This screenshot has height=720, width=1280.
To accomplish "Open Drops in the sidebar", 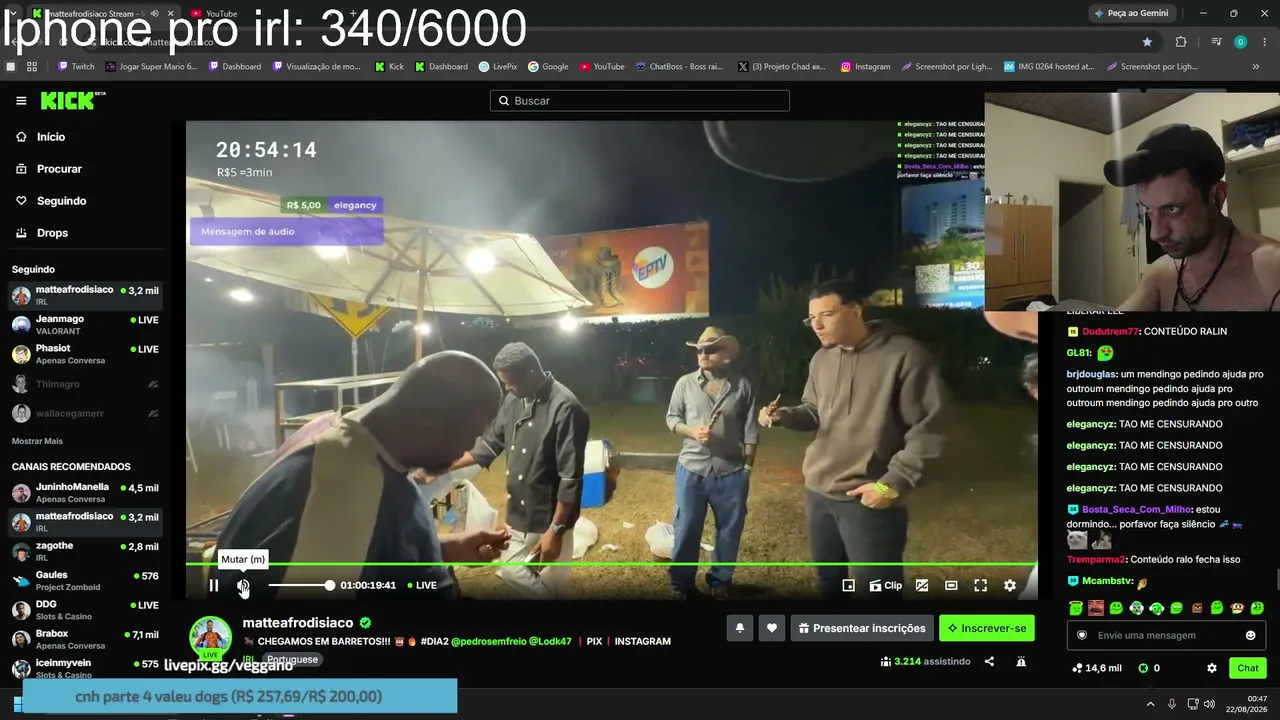I will pos(52,233).
